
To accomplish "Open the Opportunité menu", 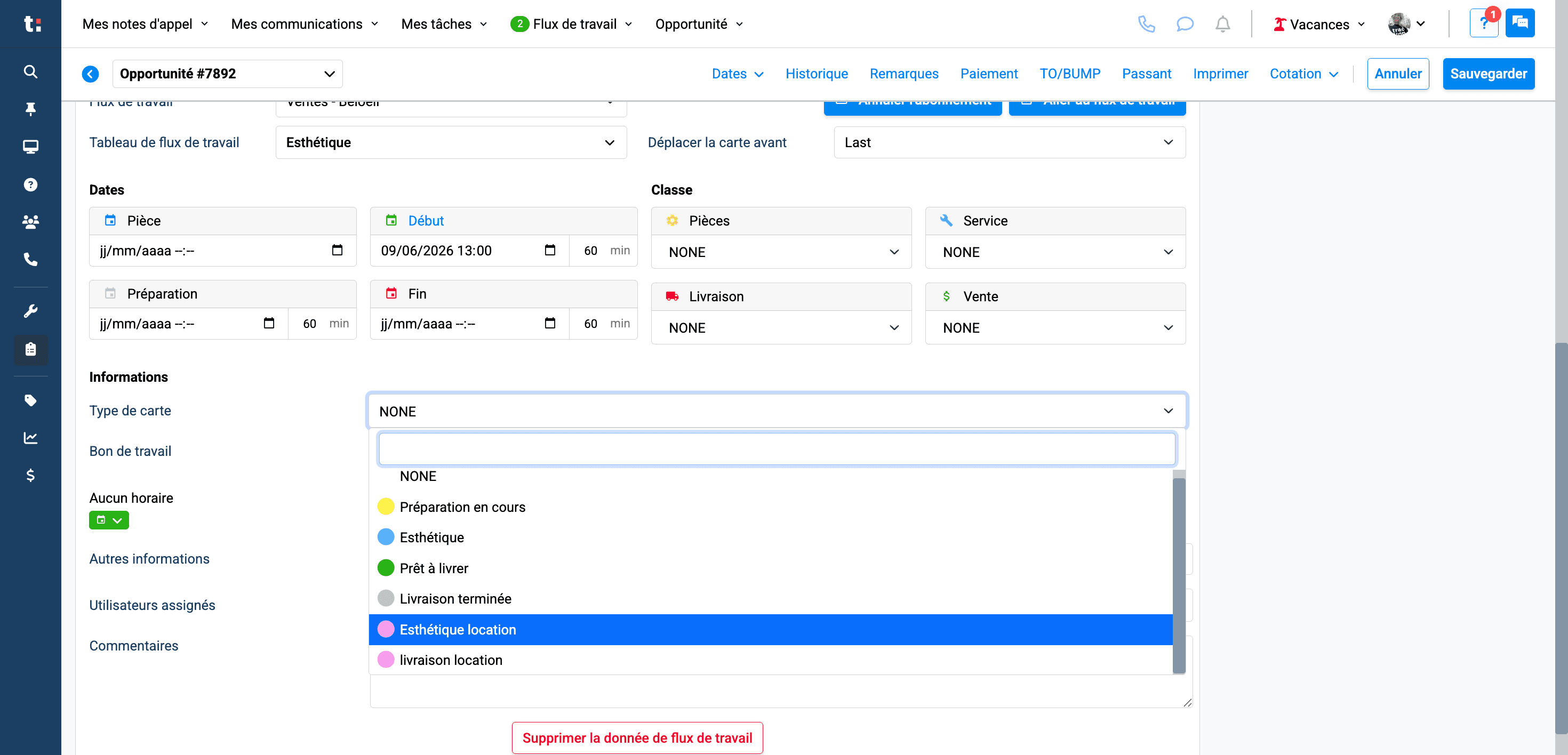I will tap(699, 23).
